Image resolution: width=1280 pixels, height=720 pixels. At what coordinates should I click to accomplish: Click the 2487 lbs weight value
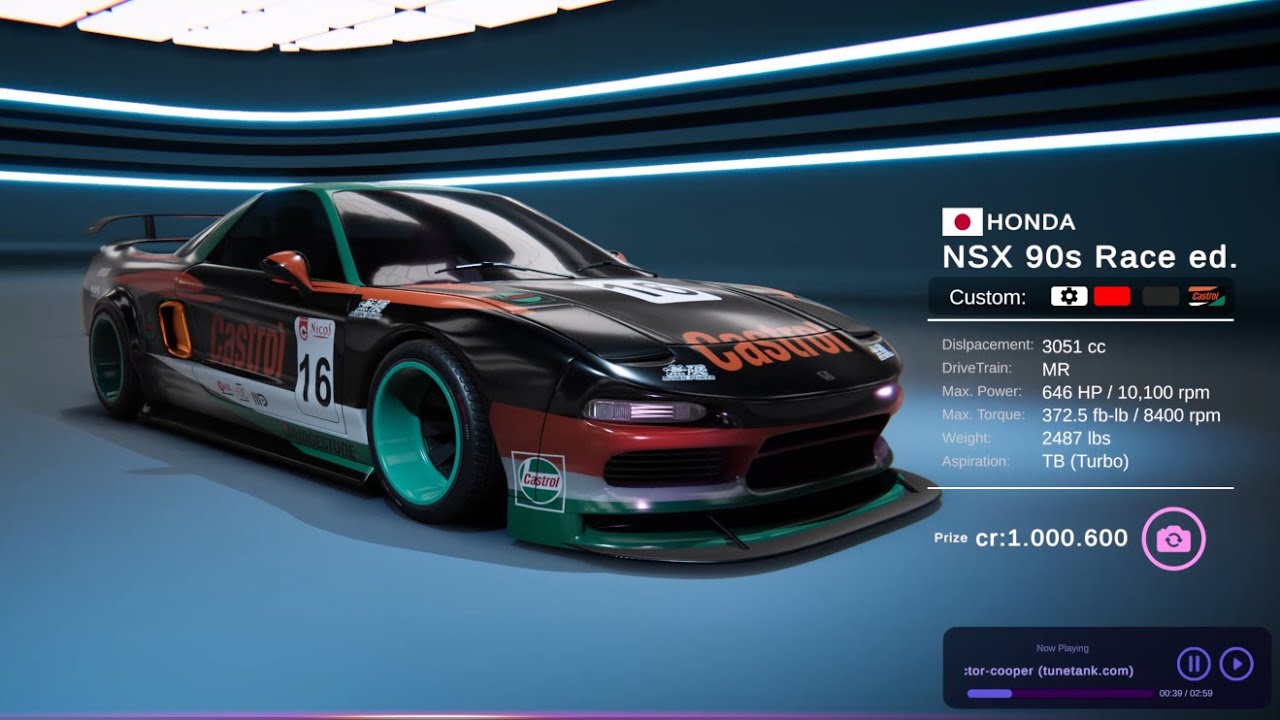point(1076,439)
